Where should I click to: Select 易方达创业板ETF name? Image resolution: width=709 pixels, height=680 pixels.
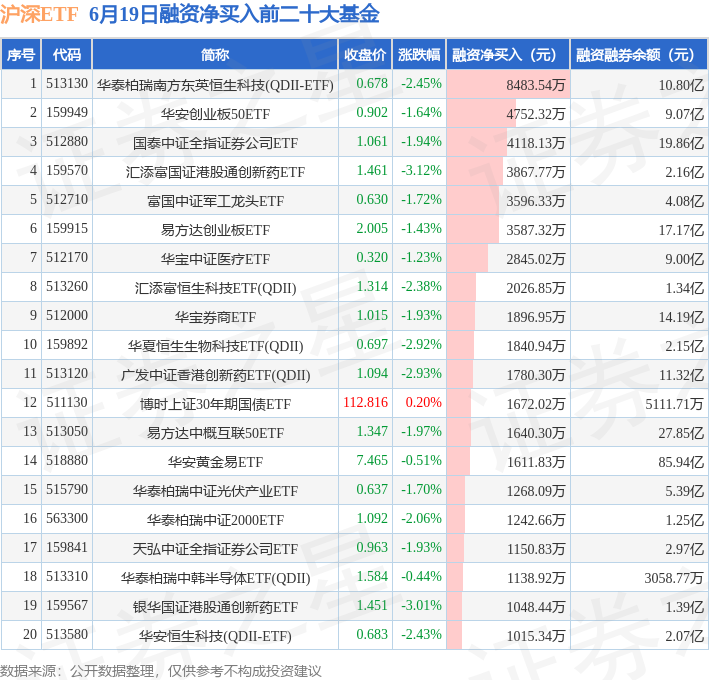215,230
